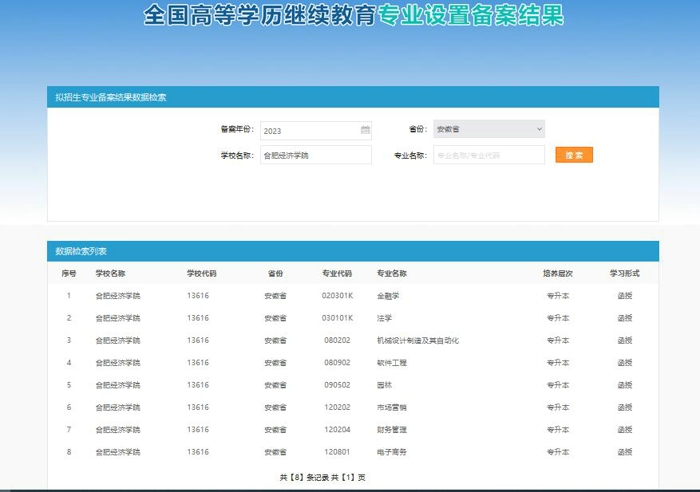Screen dimensions: 700x492
Task: Select major name 机械设计制造及其自动化
Action: tap(418, 340)
